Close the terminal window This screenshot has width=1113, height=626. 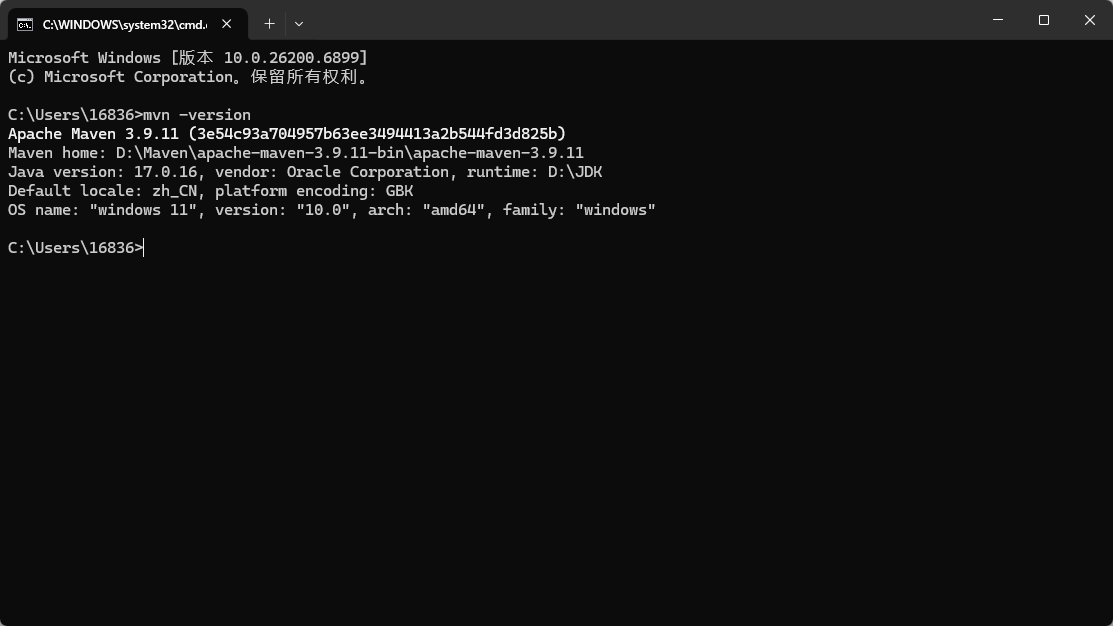[x=1090, y=20]
